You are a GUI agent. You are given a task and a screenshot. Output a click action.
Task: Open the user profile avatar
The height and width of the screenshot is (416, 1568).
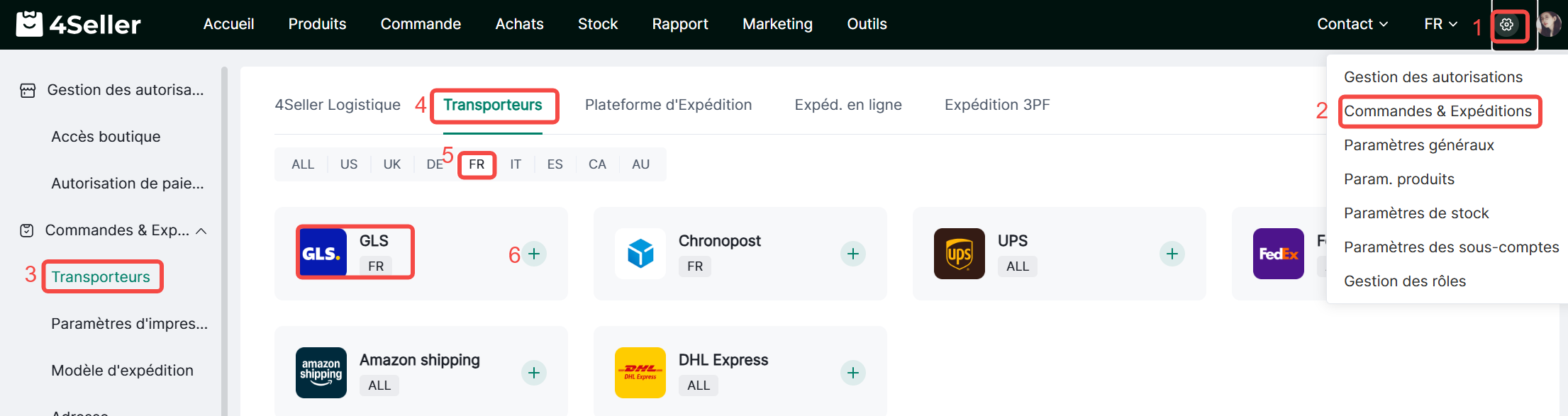1548,25
